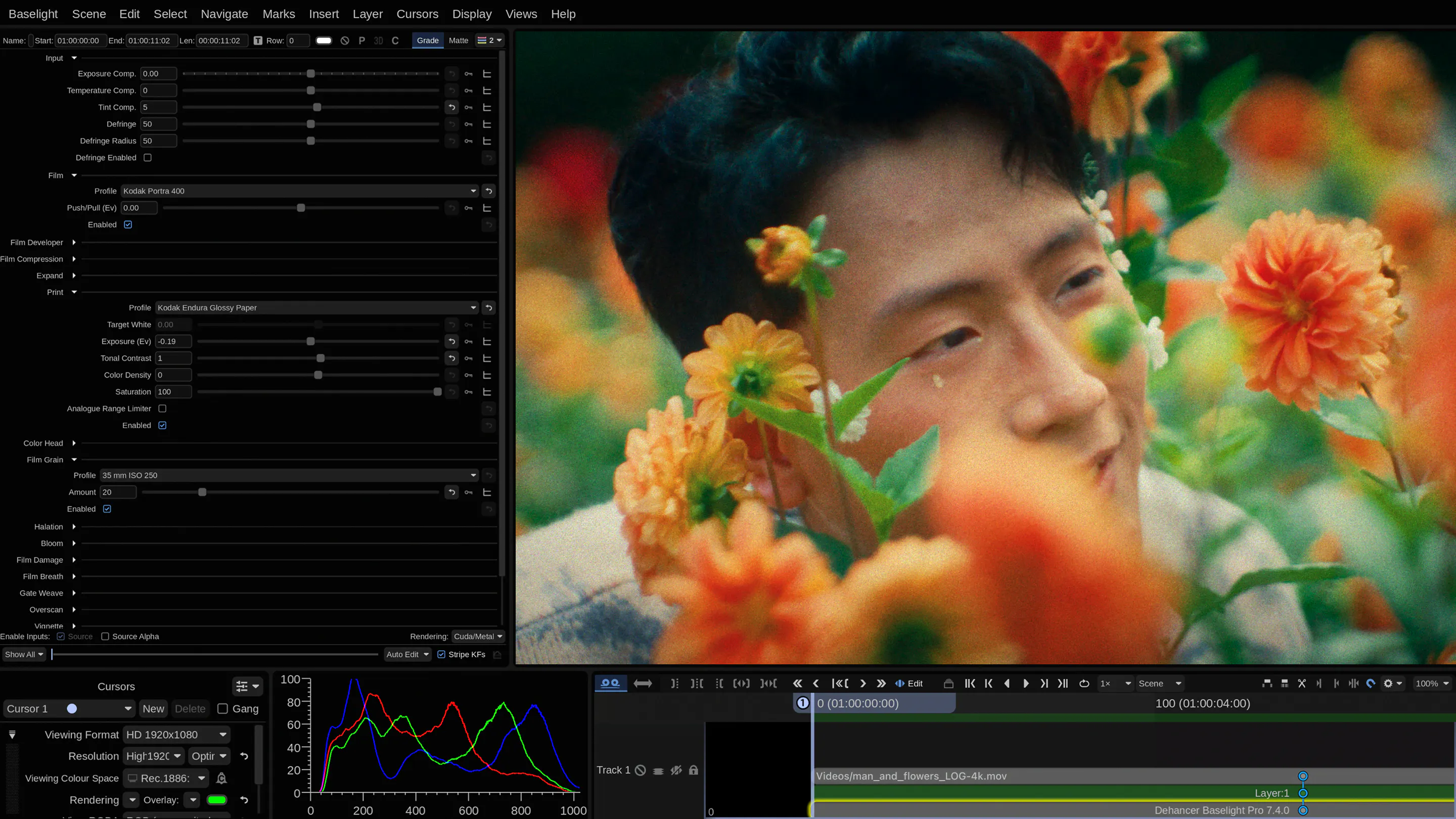Turn on Analogue Range Limiter
The image size is (1456, 819).
click(163, 408)
